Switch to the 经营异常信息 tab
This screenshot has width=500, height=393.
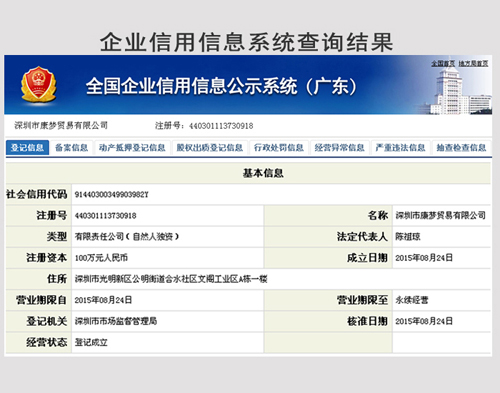point(339,148)
